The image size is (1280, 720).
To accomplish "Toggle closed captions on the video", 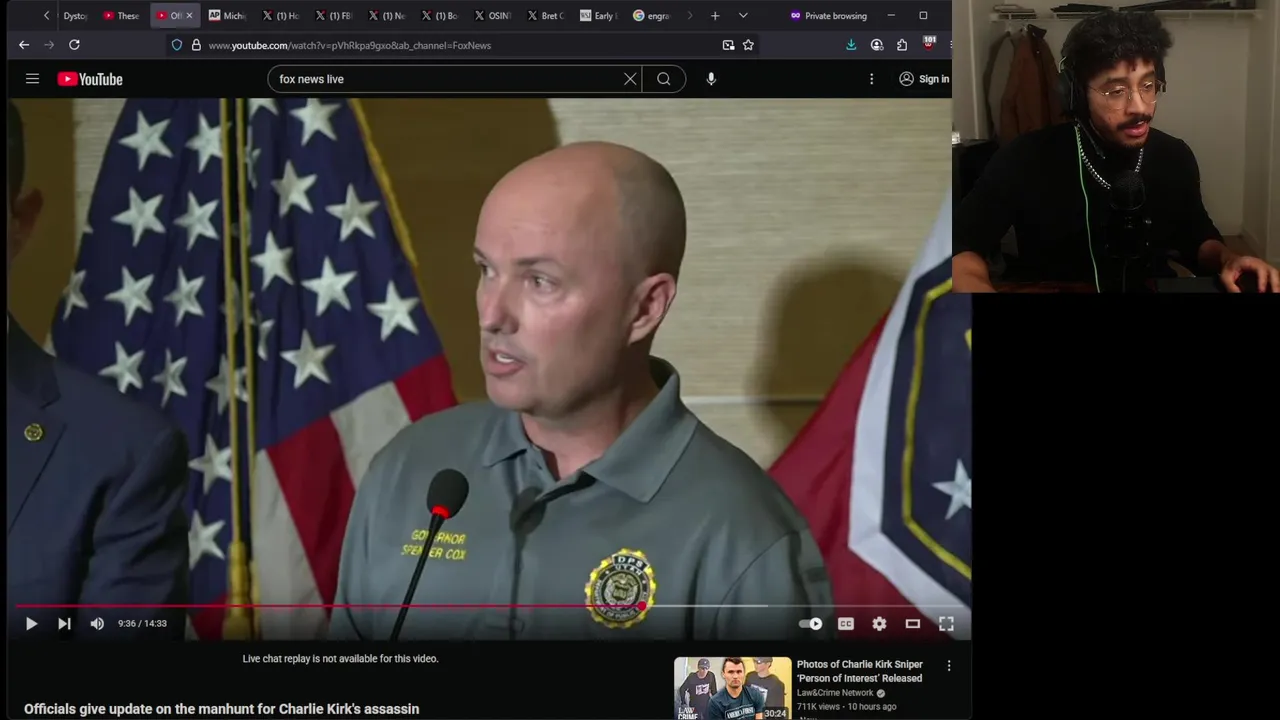I will (x=846, y=624).
